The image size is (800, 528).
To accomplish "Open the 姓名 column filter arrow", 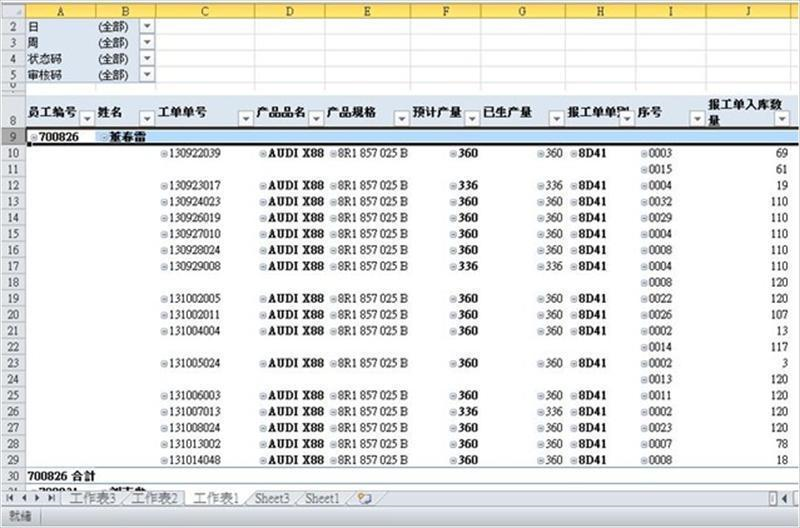I will pyautogui.click(x=147, y=119).
